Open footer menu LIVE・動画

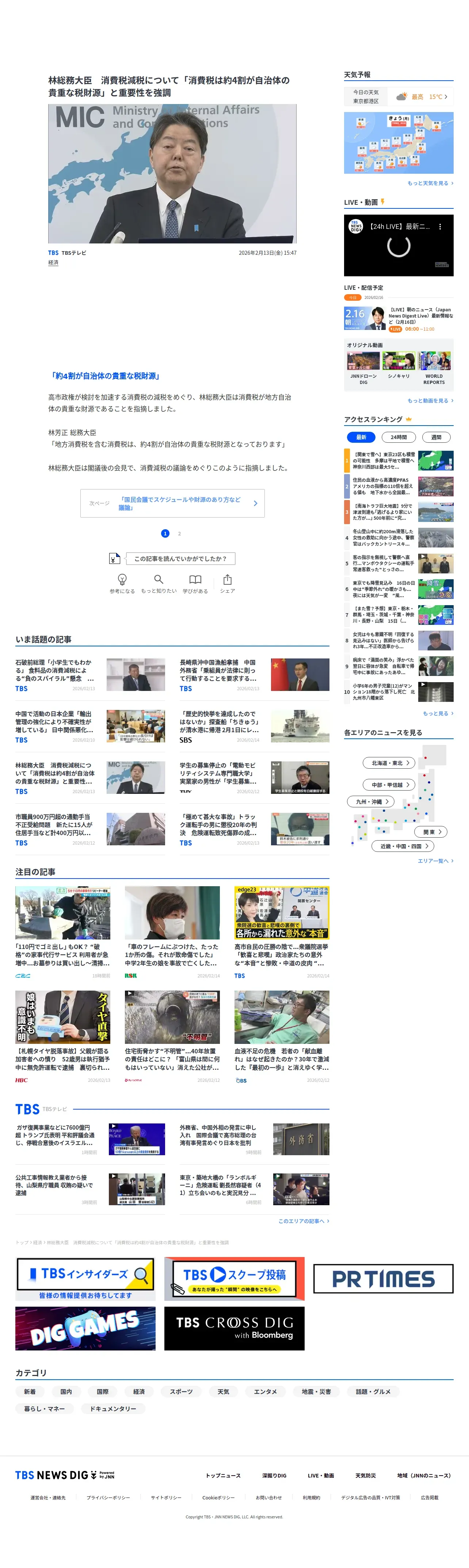321,1476
